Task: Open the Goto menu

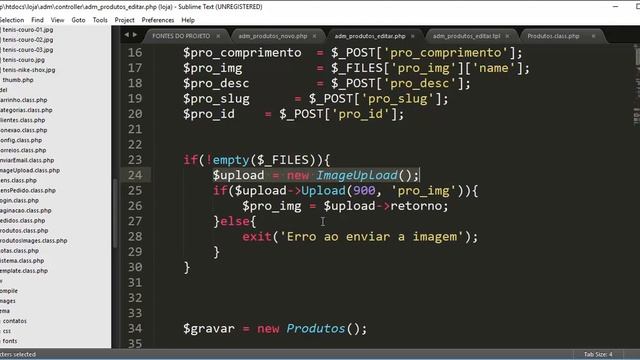Action: (78, 20)
